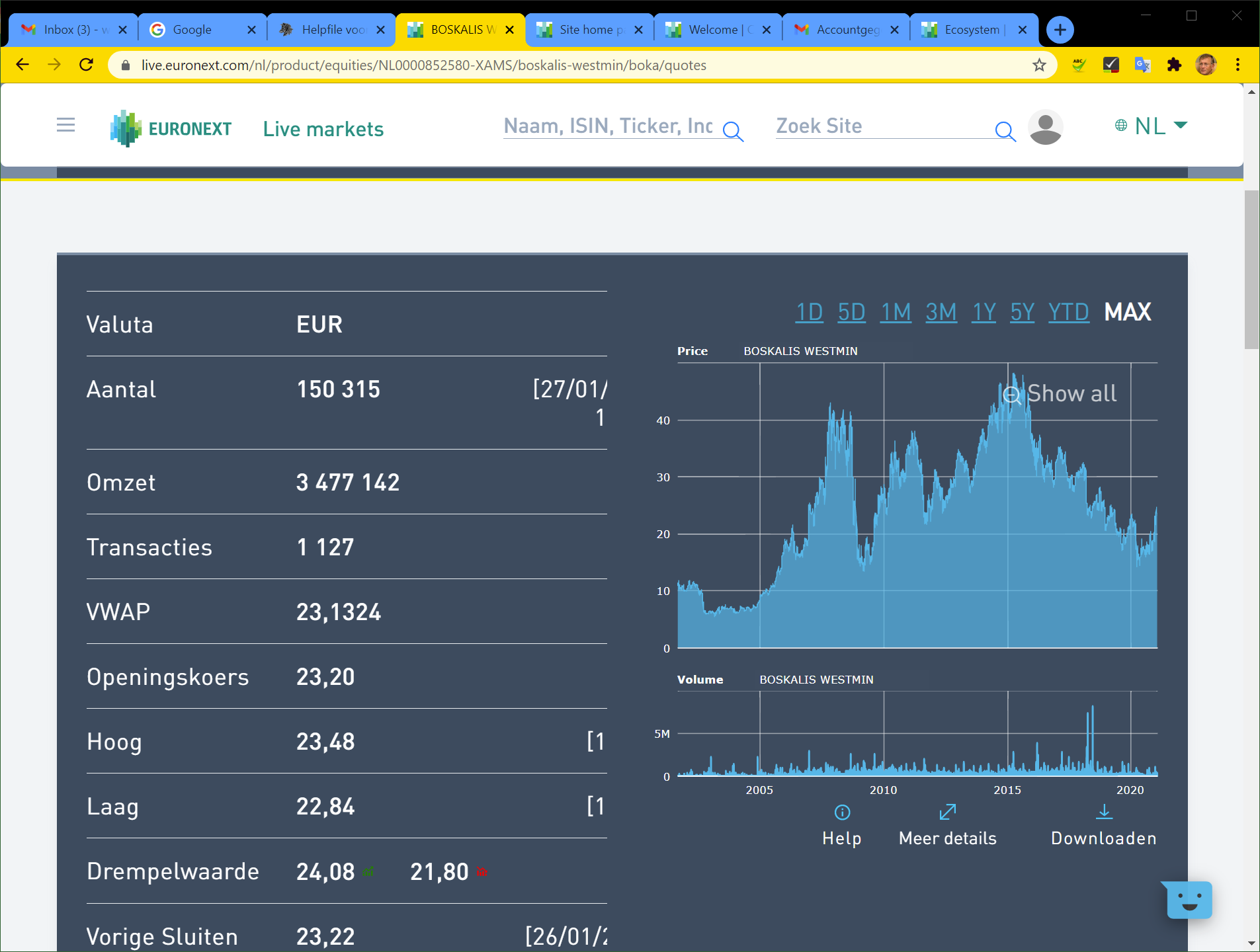Viewport: 1260px width, 952px height.
Task: Switch to the Google browser tab
Action: [192, 30]
